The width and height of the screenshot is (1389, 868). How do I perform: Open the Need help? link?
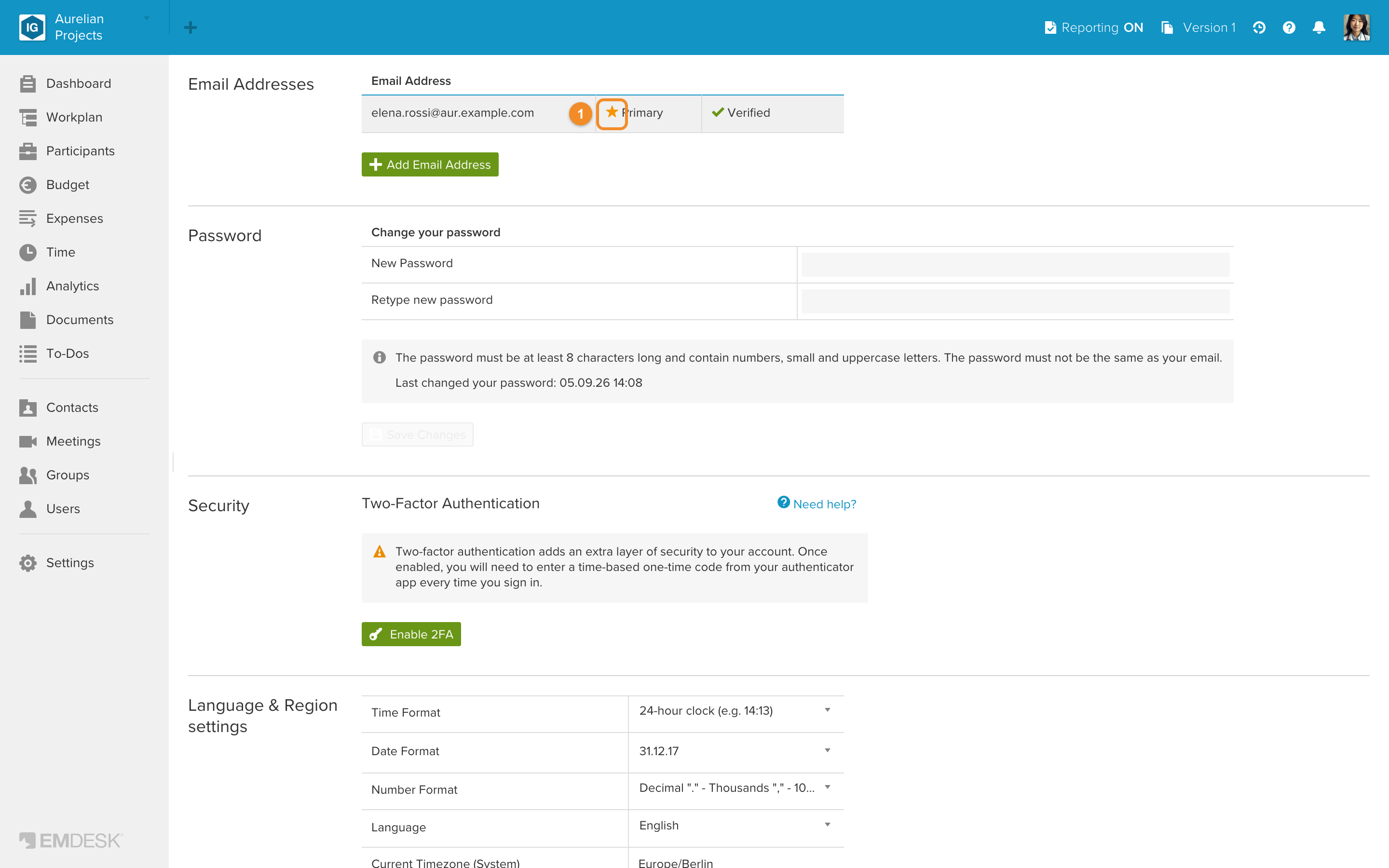click(817, 503)
